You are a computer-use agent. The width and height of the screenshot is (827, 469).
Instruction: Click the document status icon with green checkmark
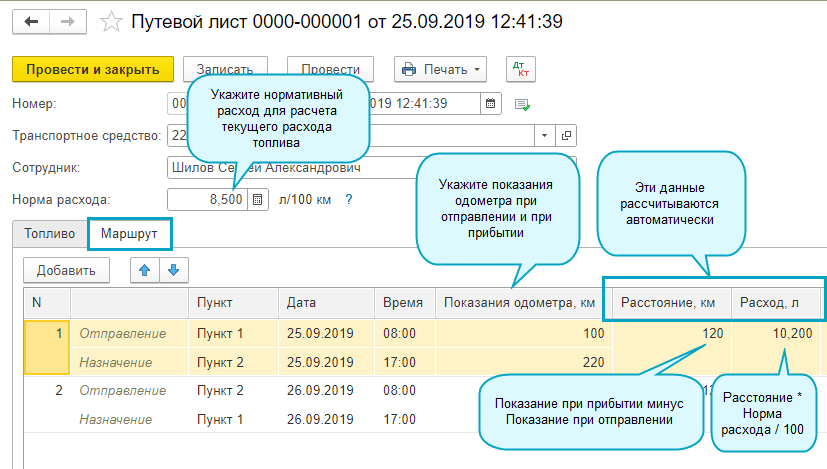coord(522,104)
